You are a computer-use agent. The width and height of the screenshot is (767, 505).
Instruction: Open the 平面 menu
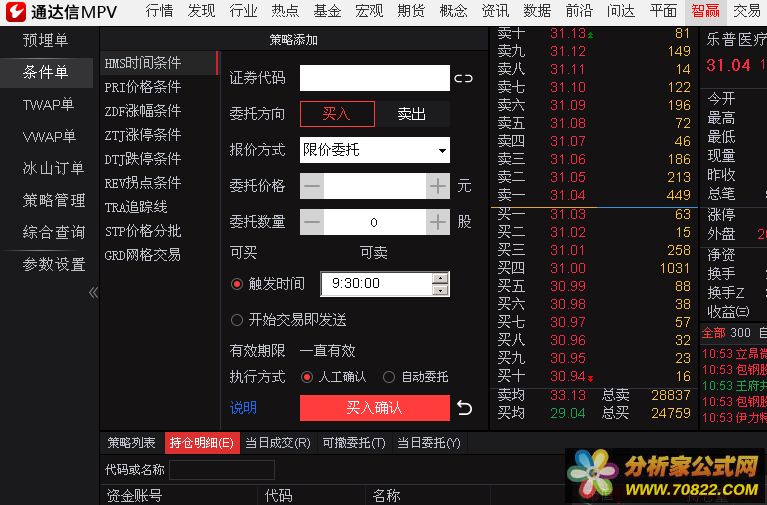tap(663, 11)
